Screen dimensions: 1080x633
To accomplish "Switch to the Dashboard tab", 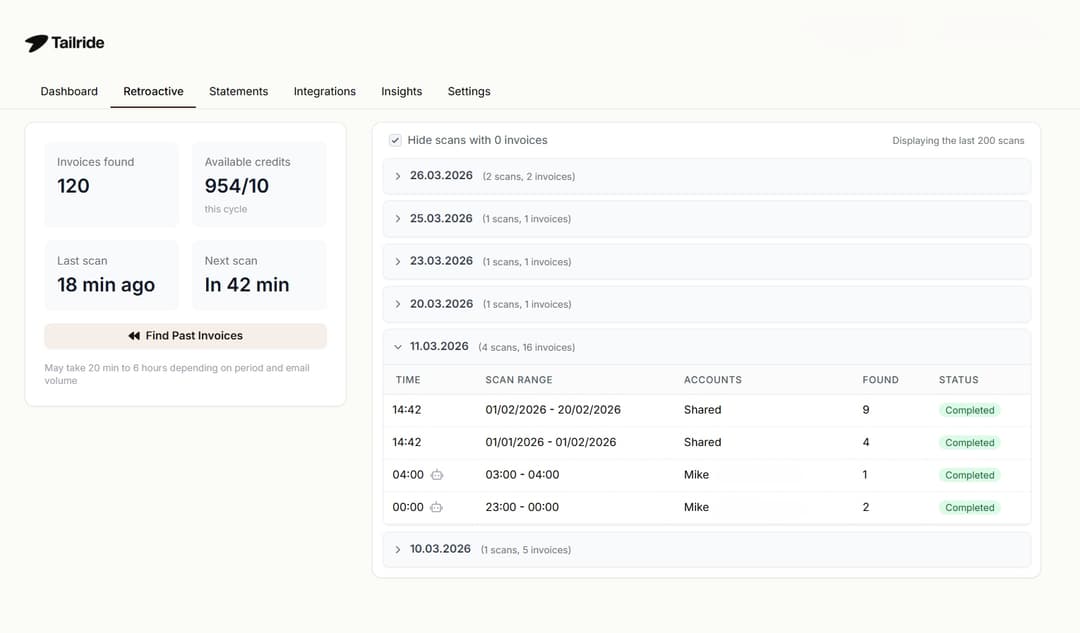I will (x=68, y=91).
